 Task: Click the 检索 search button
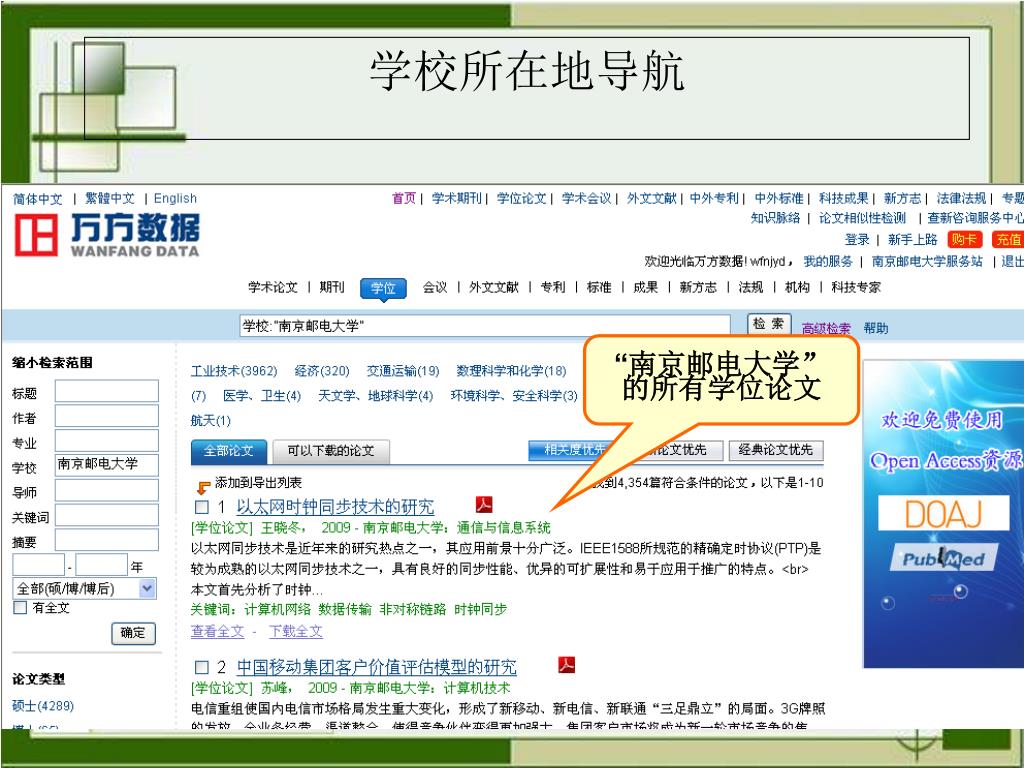(x=769, y=324)
